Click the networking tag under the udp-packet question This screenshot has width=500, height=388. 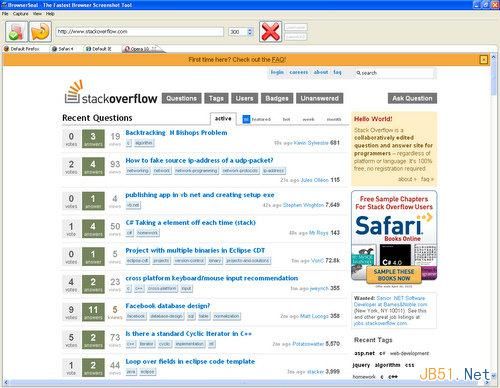point(138,171)
